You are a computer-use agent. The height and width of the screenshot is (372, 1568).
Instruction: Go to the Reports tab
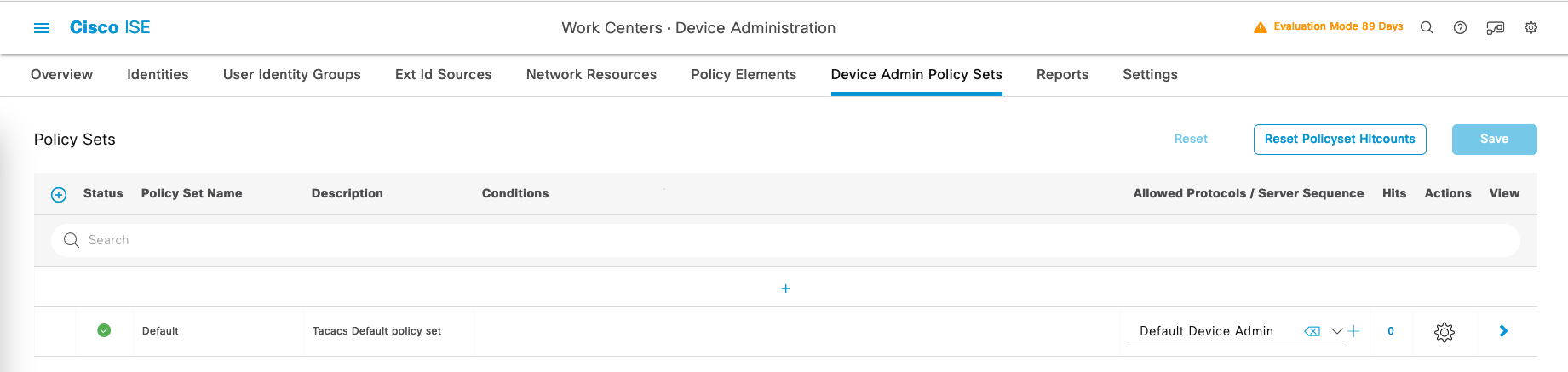(x=1062, y=75)
